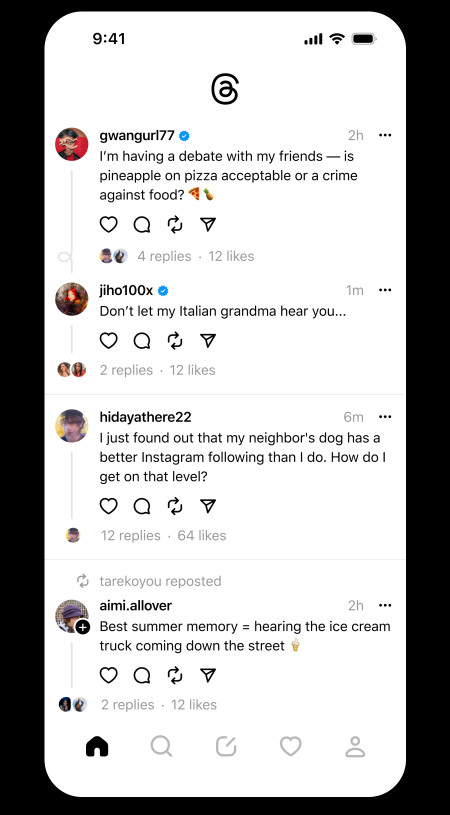Open gwangurl77's profile picture
The width and height of the screenshot is (450, 815).
tap(72, 144)
